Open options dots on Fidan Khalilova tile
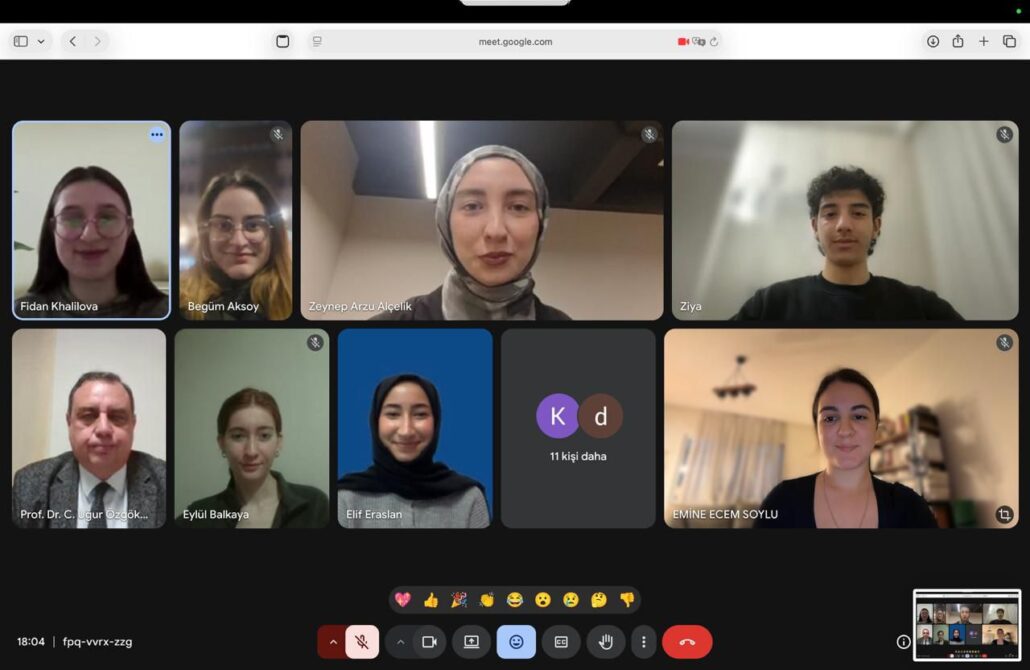 [157, 135]
